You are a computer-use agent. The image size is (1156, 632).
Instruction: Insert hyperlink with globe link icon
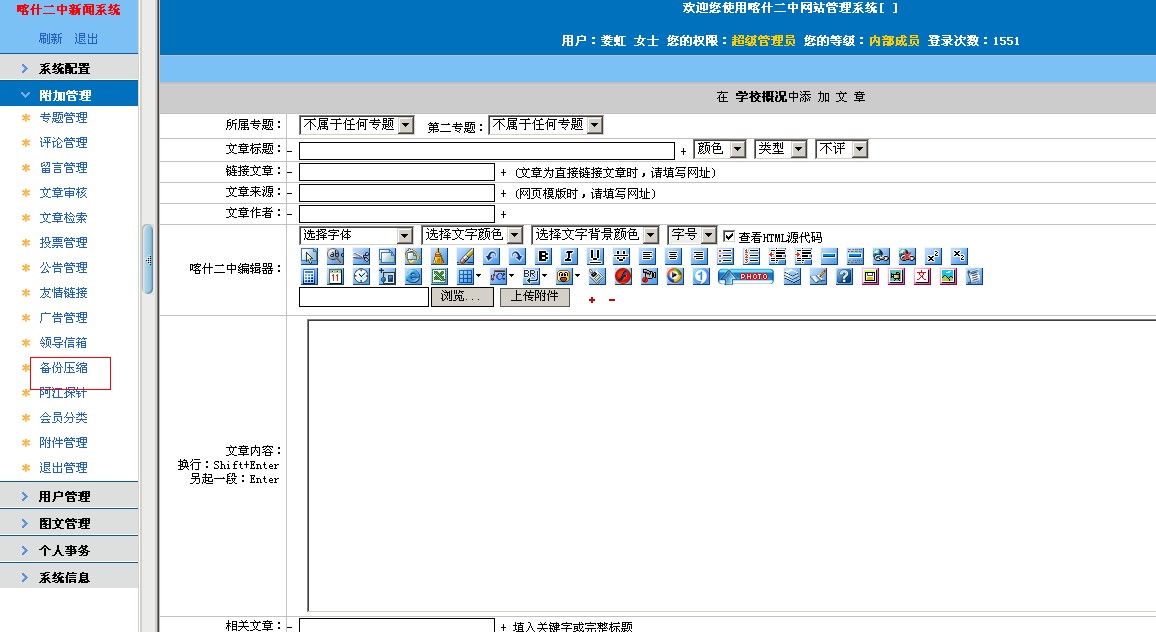click(x=881, y=256)
